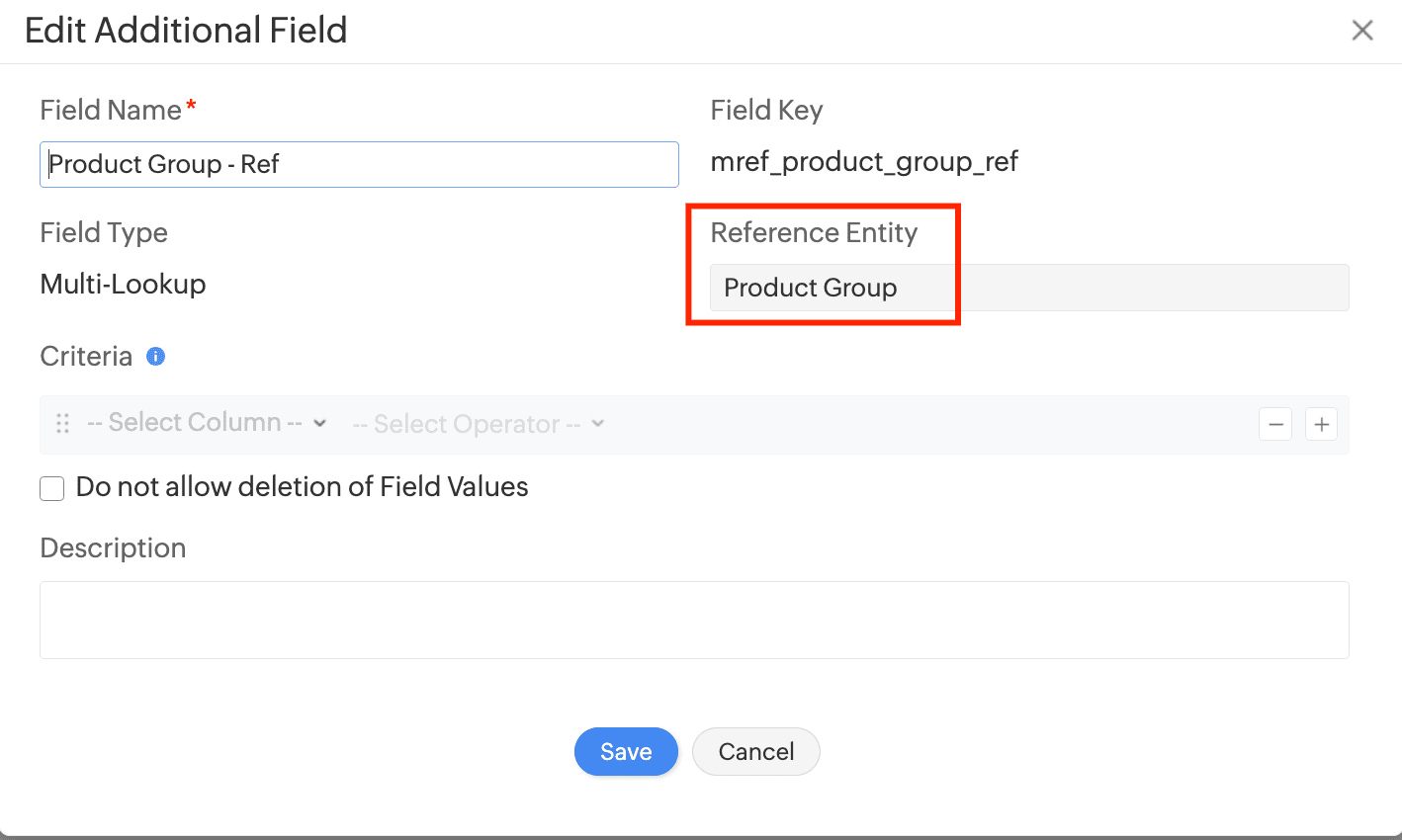
Task: Click the Edit Additional Field title
Action: (x=186, y=31)
